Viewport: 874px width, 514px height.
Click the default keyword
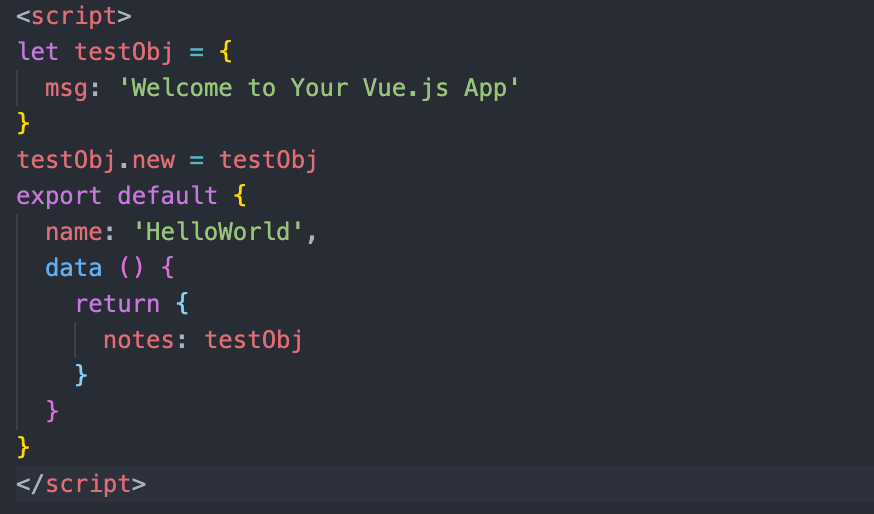click(167, 195)
